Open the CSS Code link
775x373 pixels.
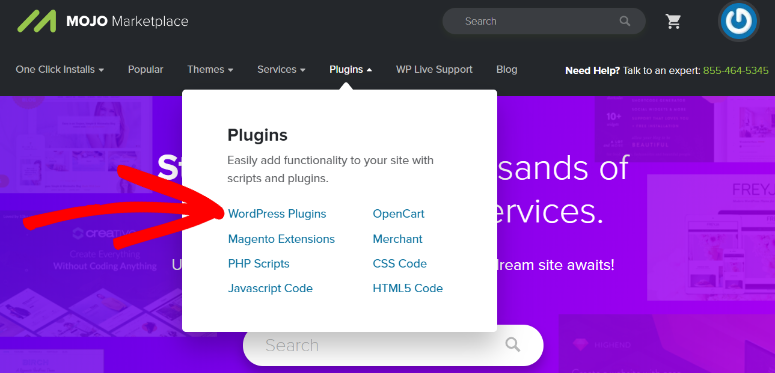(399, 264)
